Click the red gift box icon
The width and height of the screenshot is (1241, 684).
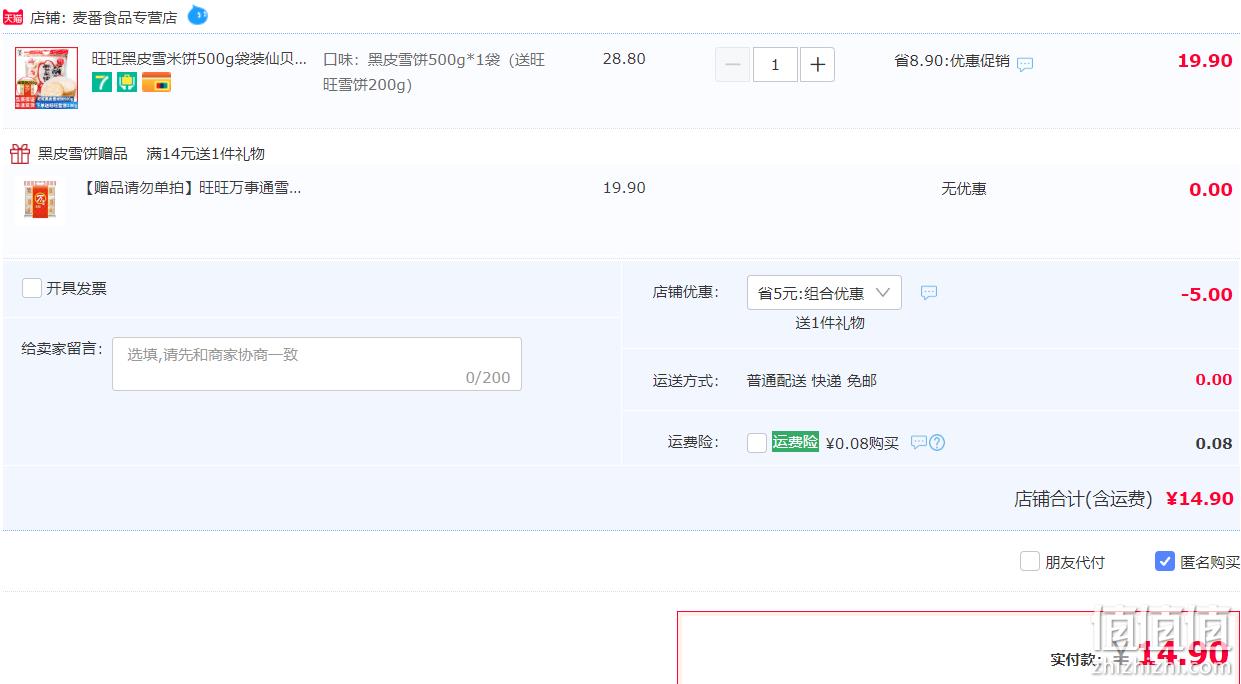tap(20, 153)
